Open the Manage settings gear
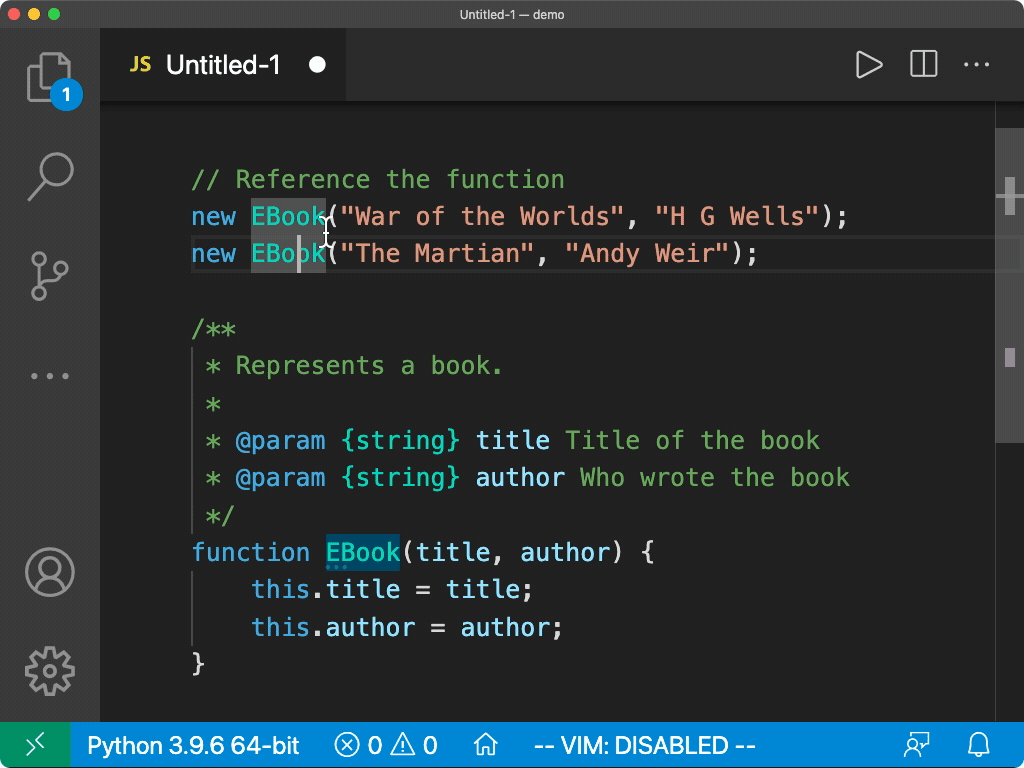This screenshot has height=768, width=1024. point(50,671)
